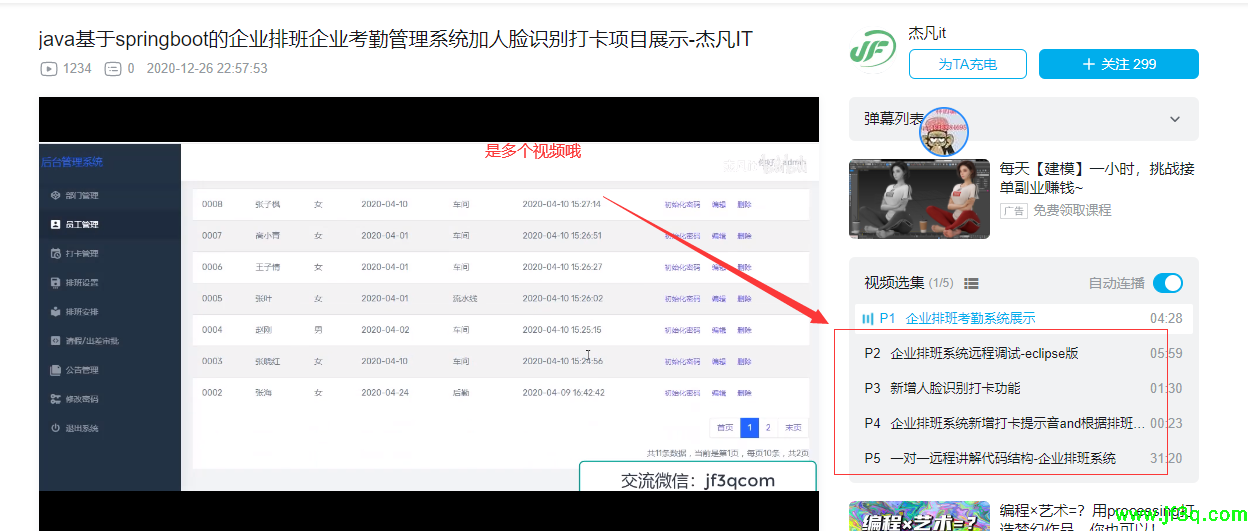Toggle the 自动连播 autoplay switch

pos(1167,283)
